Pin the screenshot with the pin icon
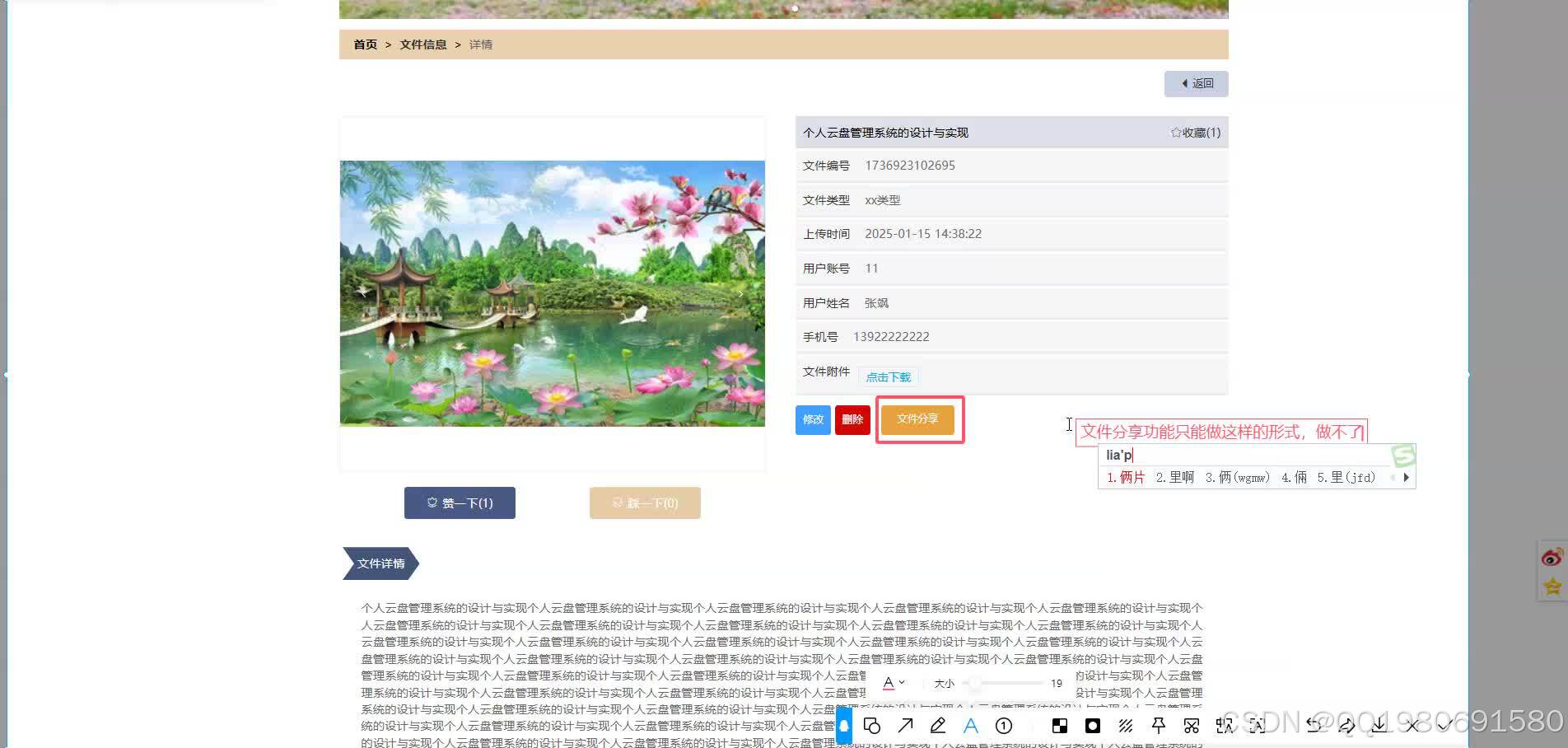The height and width of the screenshot is (748, 1568). coord(1159,725)
